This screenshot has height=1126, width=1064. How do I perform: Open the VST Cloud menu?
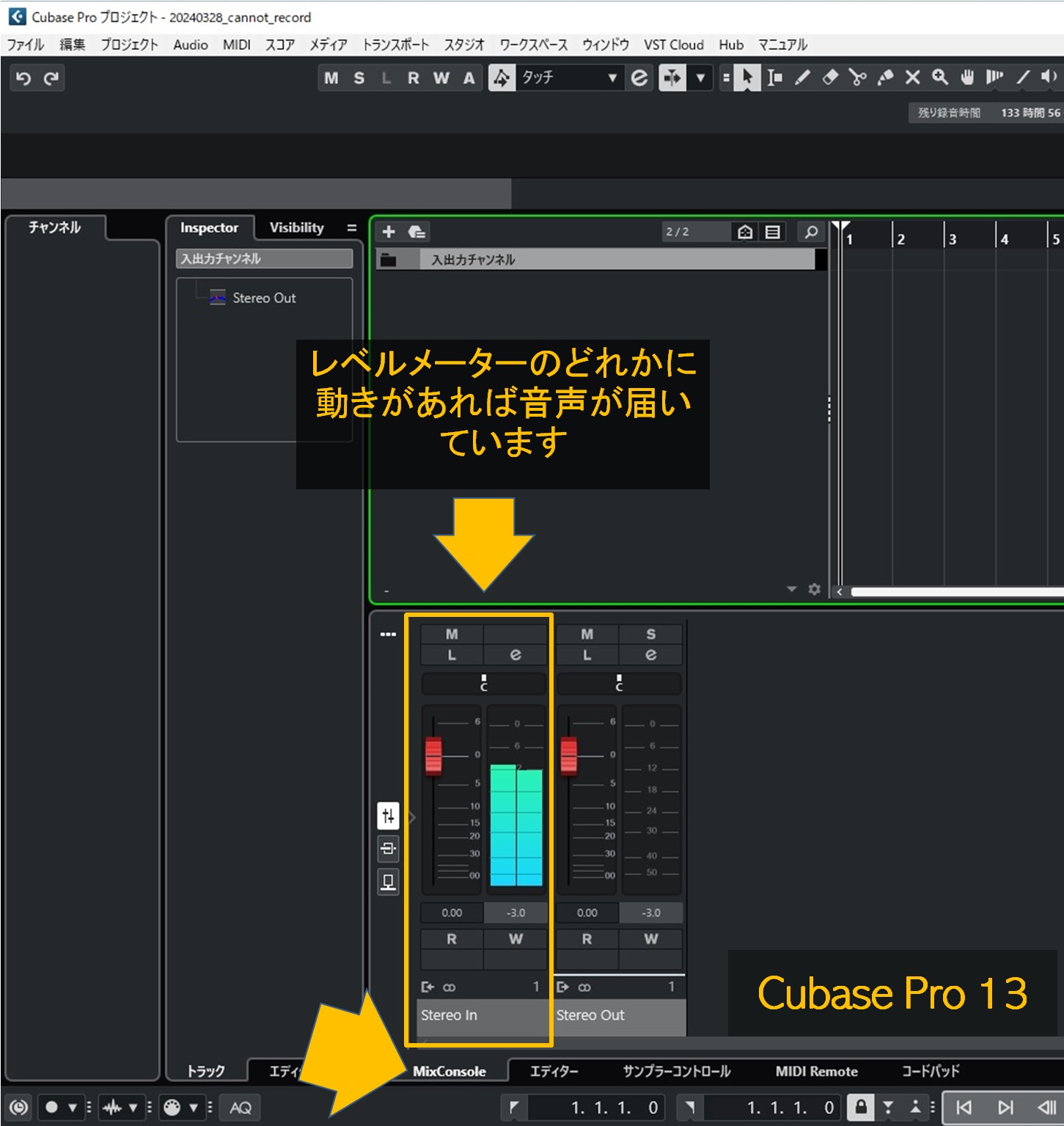(674, 45)
